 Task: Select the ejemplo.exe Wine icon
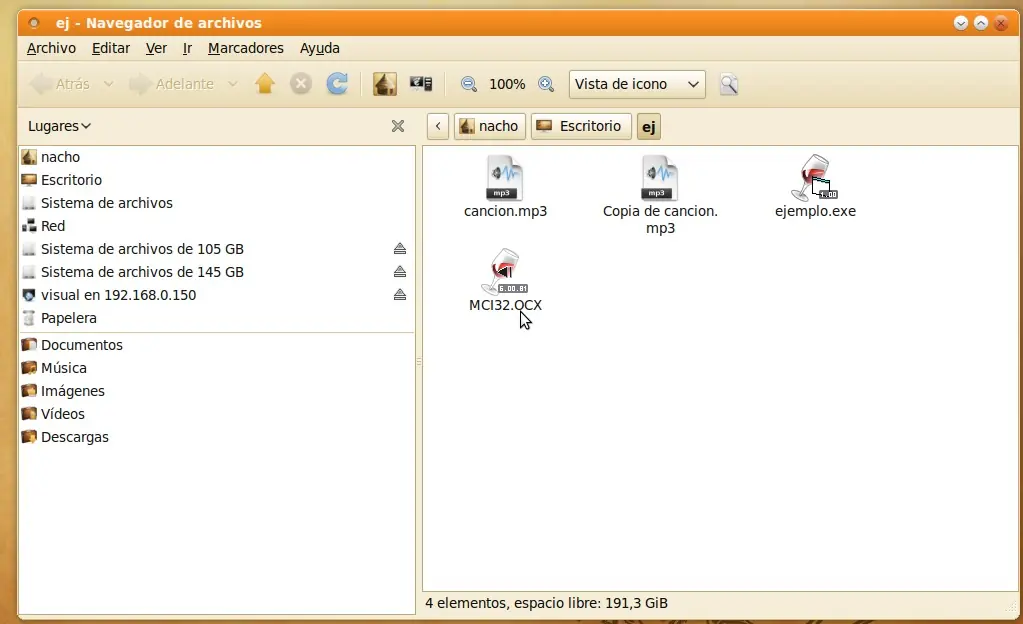point(814,178)
